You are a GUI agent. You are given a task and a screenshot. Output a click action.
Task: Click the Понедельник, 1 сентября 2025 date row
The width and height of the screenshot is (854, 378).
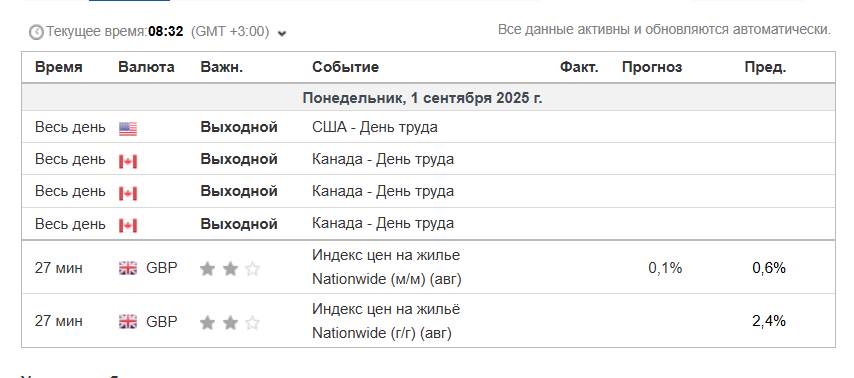click(x=428, y=98)
